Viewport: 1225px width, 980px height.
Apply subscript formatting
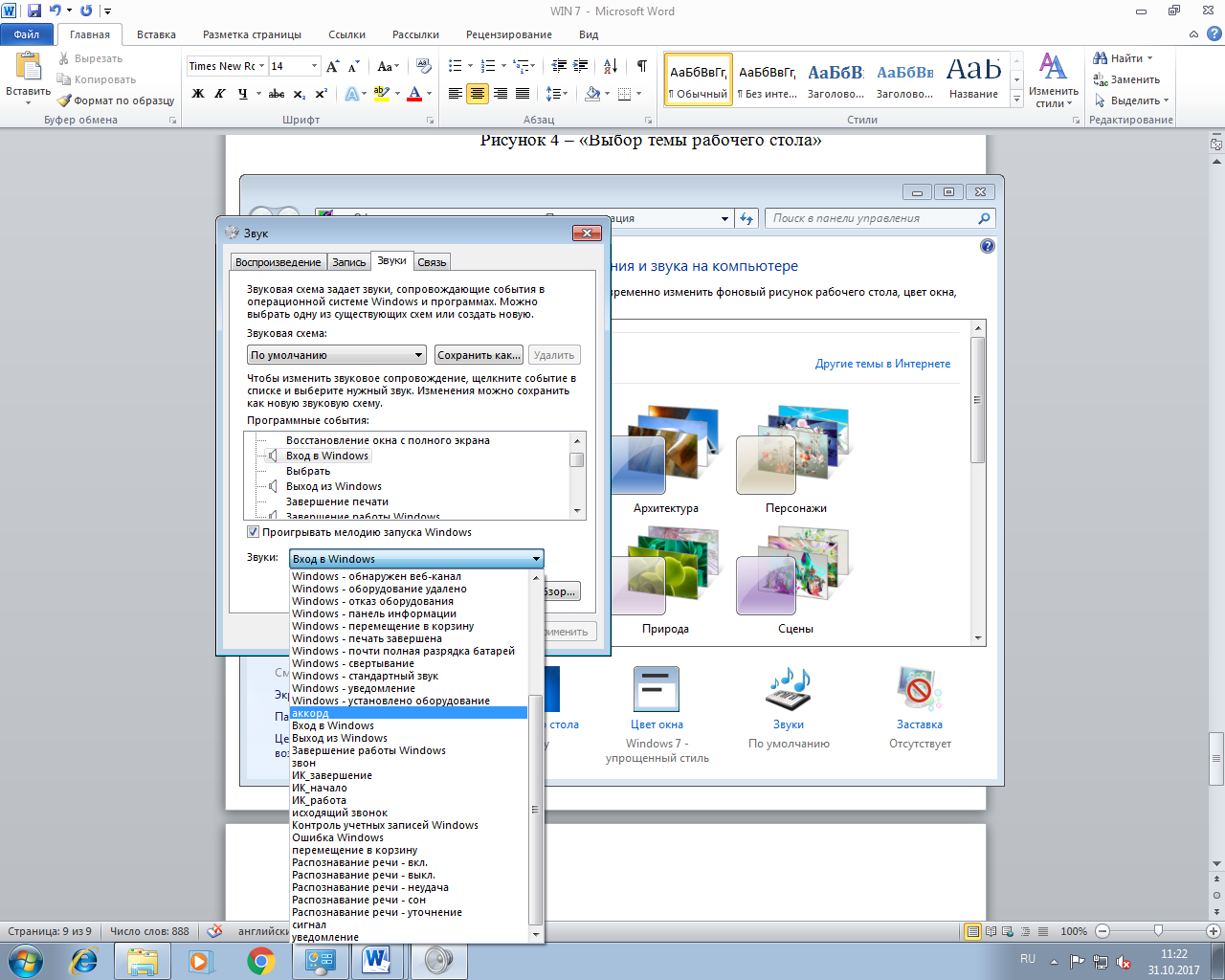point(300,94)
